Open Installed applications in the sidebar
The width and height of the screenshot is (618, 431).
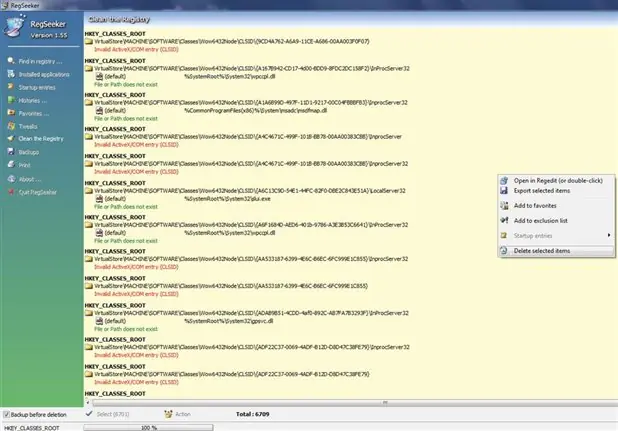(44, 74)
